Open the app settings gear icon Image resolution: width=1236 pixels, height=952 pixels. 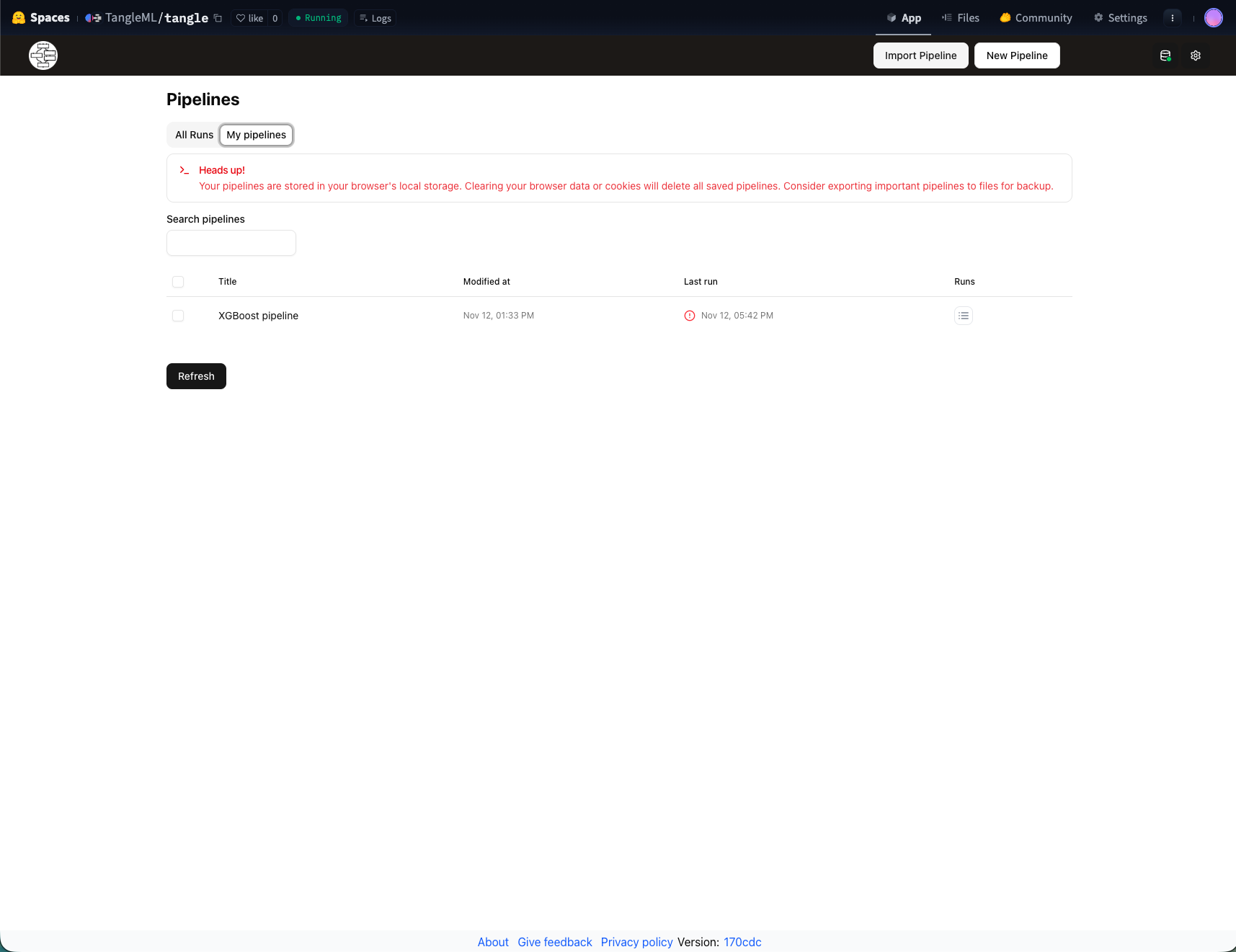[1196, 55]
